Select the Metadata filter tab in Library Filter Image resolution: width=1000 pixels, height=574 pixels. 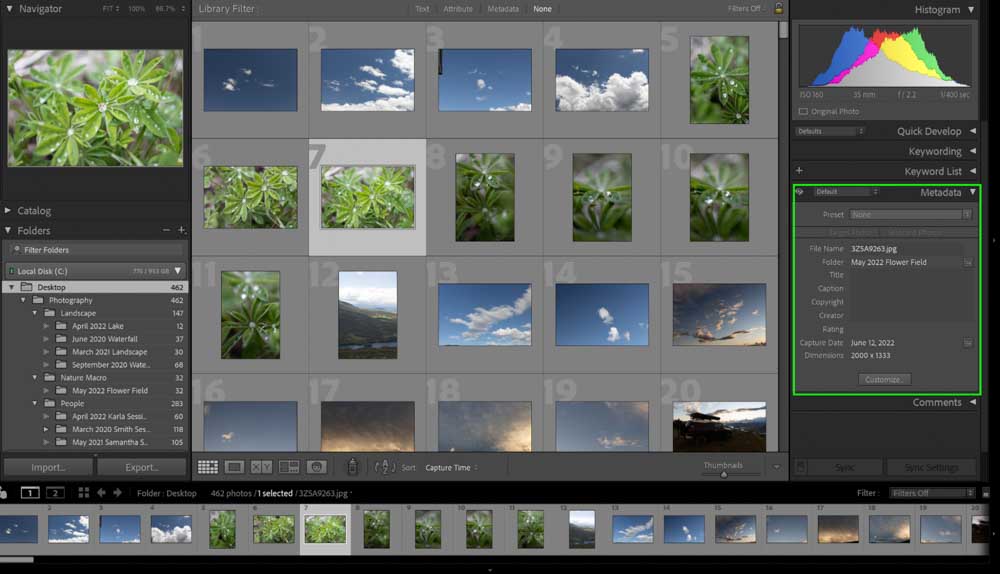(503, 9)
